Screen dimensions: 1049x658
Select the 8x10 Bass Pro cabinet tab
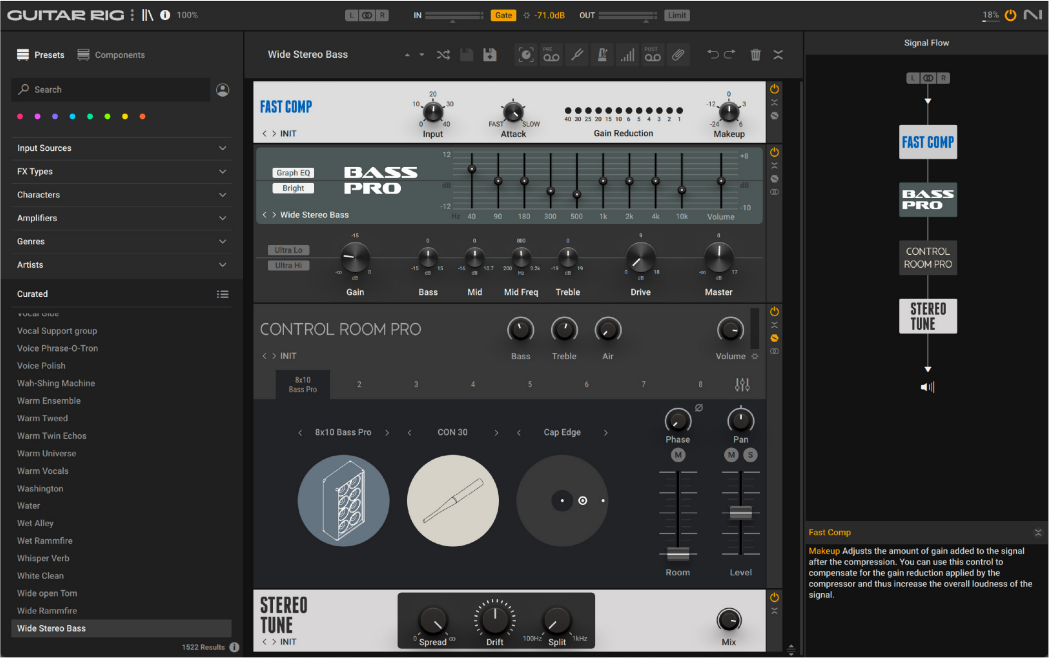pos(302,385)
